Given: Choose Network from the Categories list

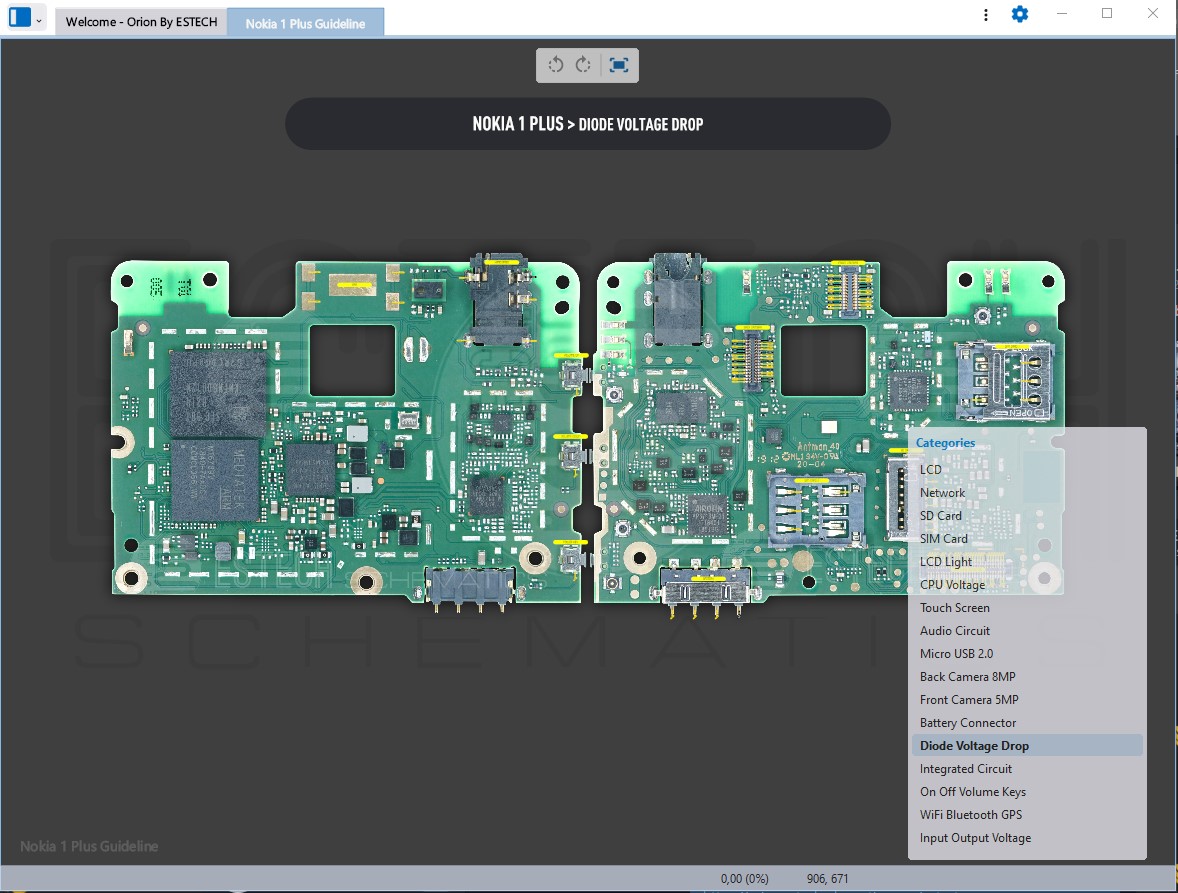Looking at the screenshot, I should click(x=942, y=492).
